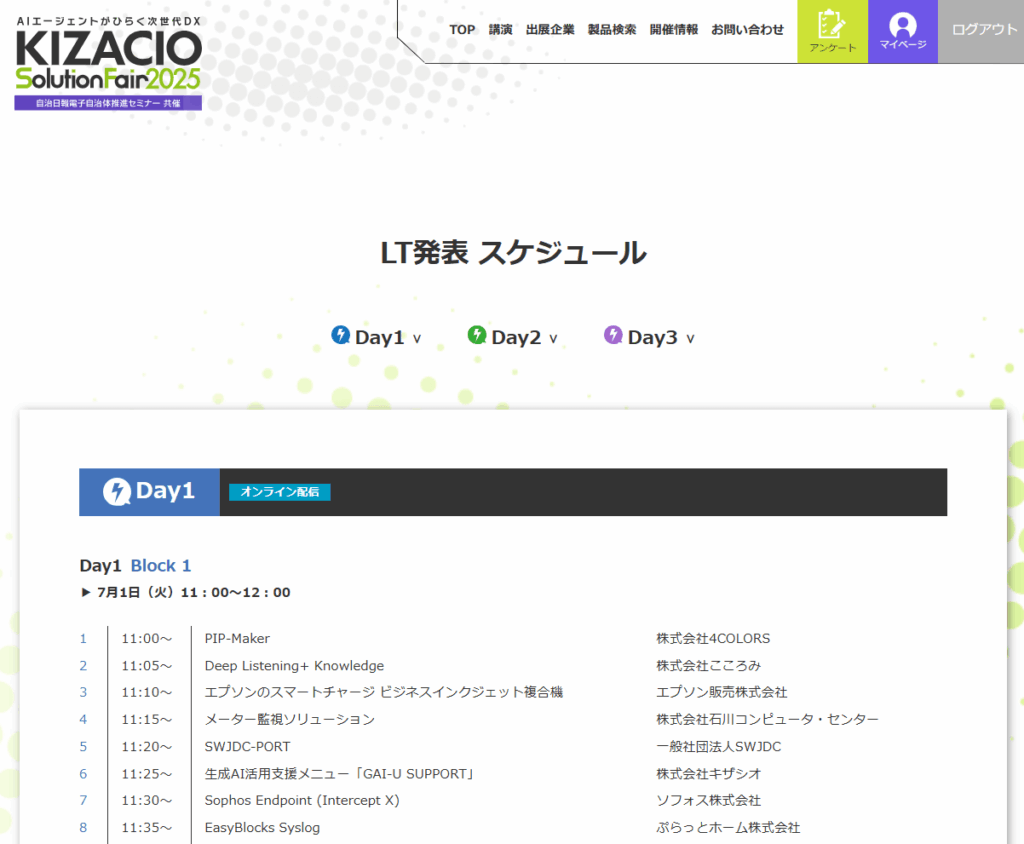Jump to the Day1 schedule section

click(x=377, y=337)
